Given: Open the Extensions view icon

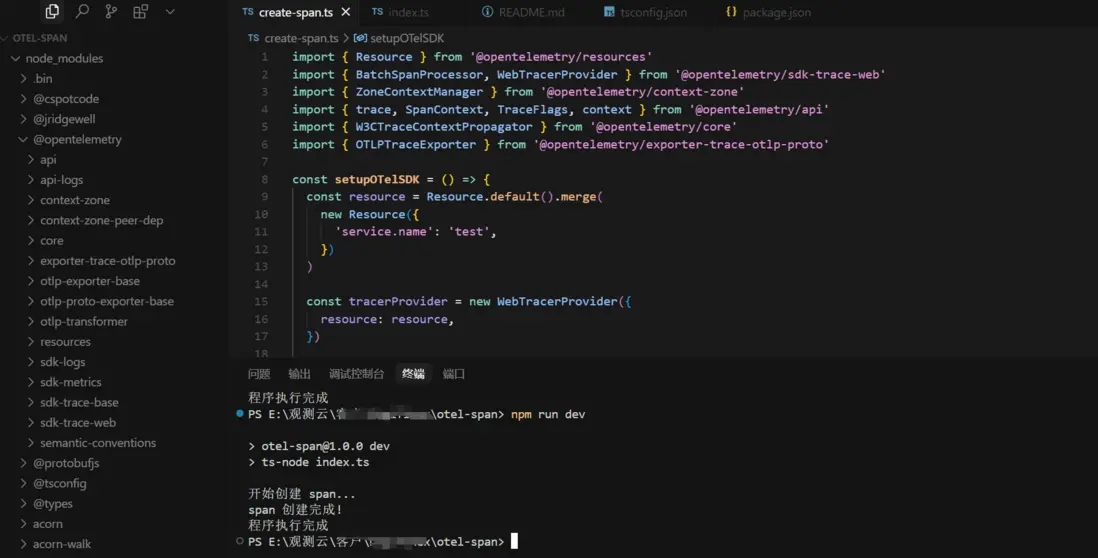Looking at the screenshot, I should coord(140,11).
